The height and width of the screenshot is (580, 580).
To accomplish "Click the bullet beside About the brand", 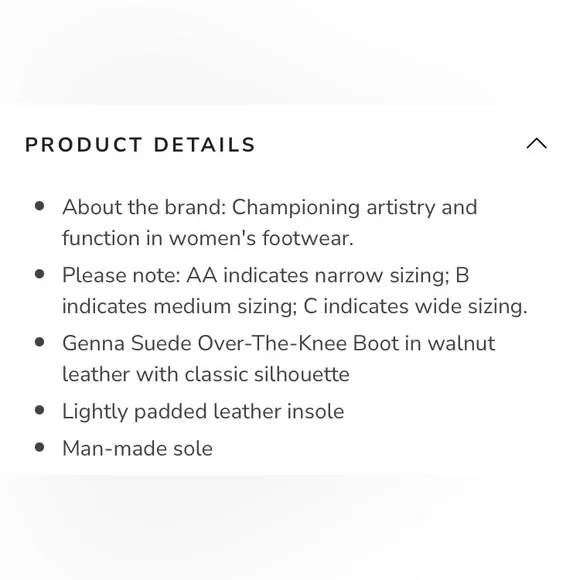I will 40,206.
